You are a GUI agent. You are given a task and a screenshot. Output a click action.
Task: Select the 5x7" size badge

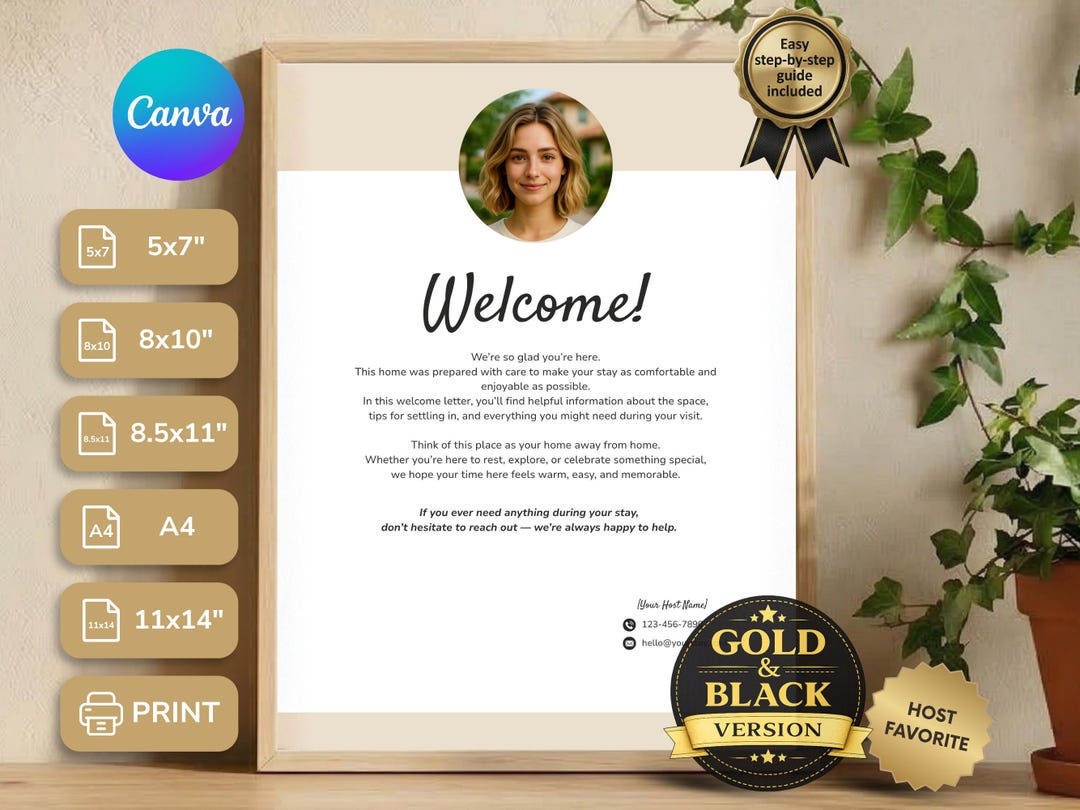coord(149,247)
